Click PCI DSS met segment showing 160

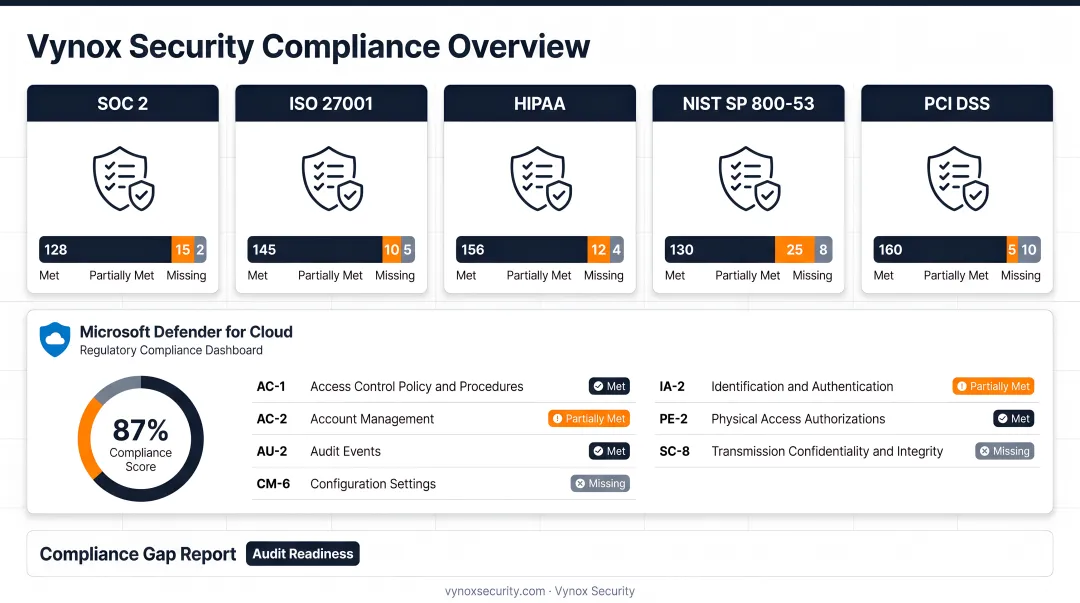click(940, 249)
